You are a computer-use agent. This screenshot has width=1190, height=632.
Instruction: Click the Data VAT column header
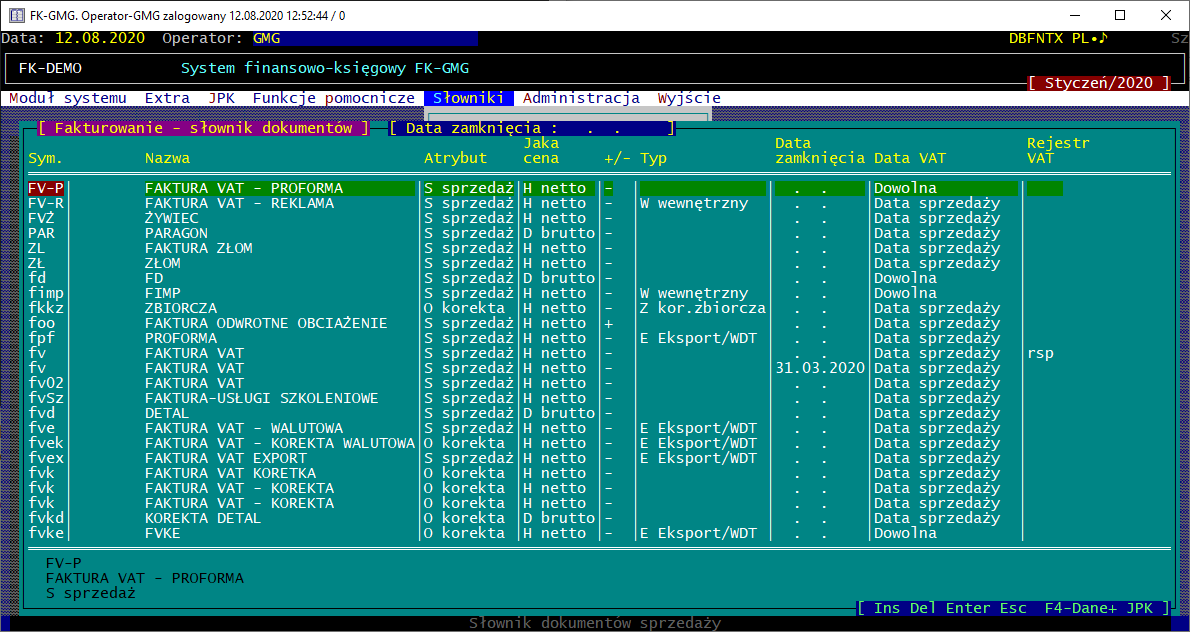[910, 159]
